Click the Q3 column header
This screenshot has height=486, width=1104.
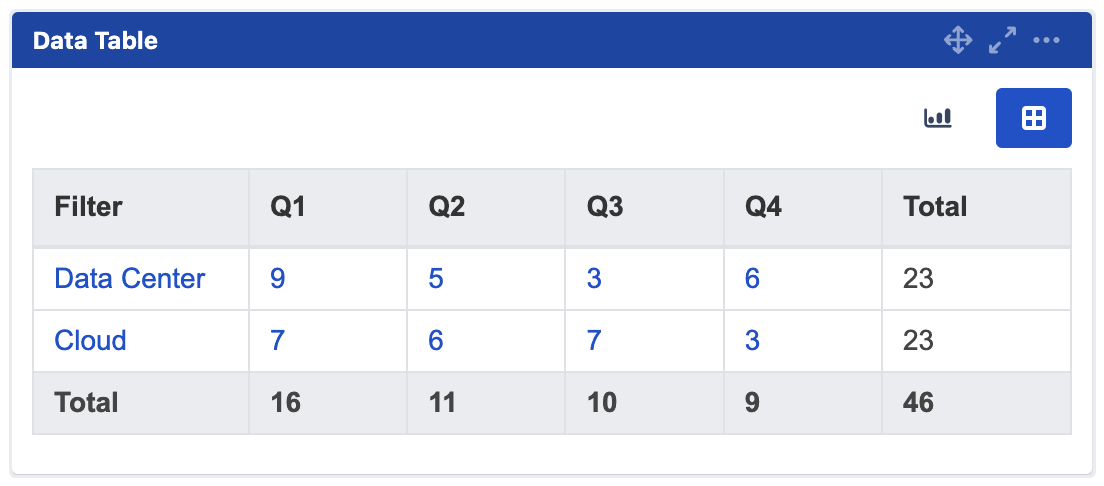coord(605,207)
